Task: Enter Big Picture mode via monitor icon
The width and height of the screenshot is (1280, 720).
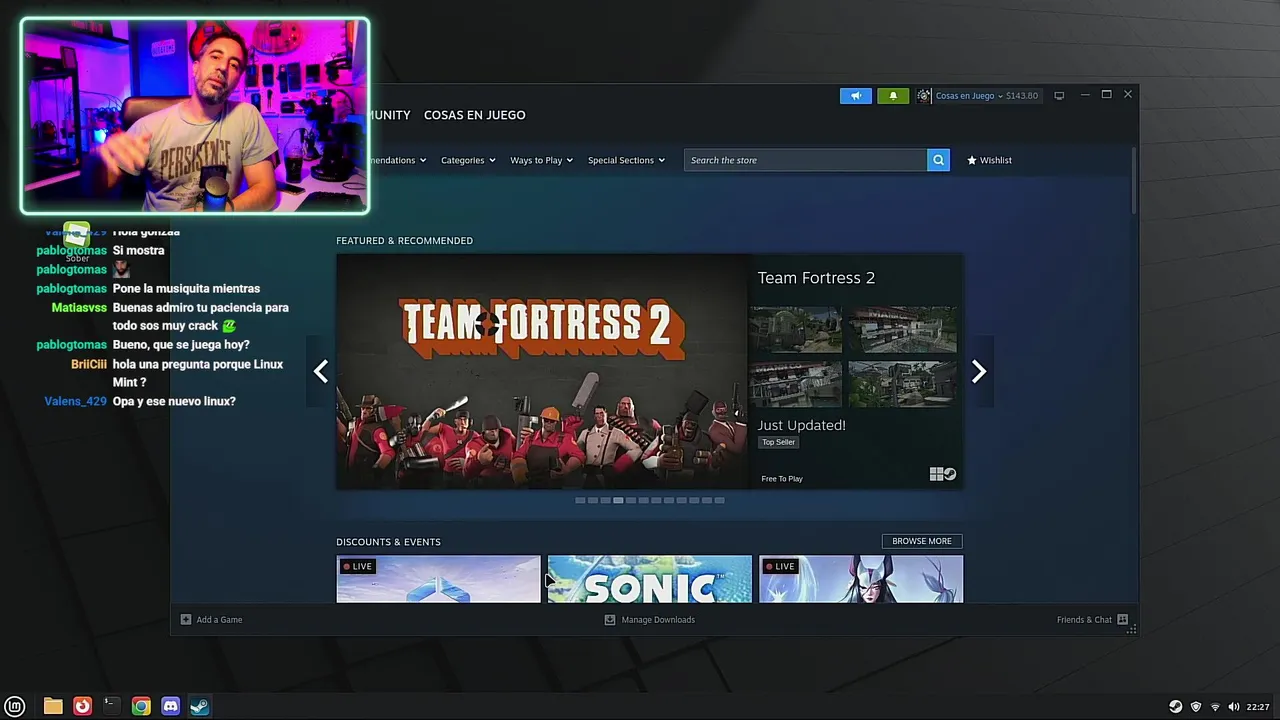Action: pyautogui.click(x=1059, y=96)
